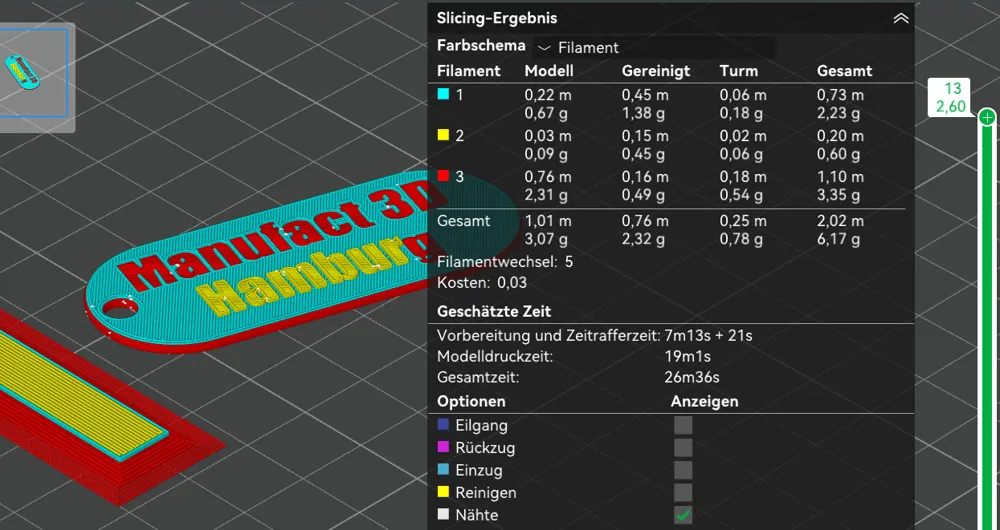Click the Modell column header
Image resolution: width=1000 pixels, height=530 pixels.
coord(548,71)
